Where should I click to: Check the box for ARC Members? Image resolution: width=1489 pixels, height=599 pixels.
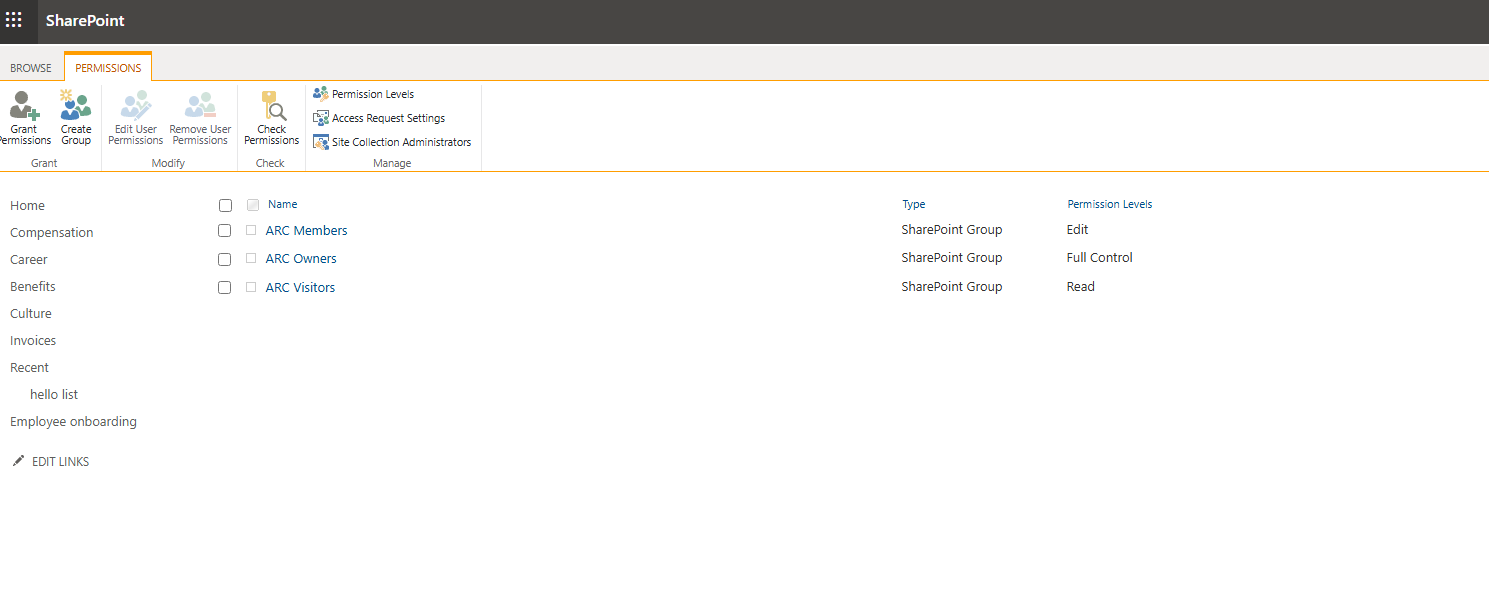tap(225, 231)
